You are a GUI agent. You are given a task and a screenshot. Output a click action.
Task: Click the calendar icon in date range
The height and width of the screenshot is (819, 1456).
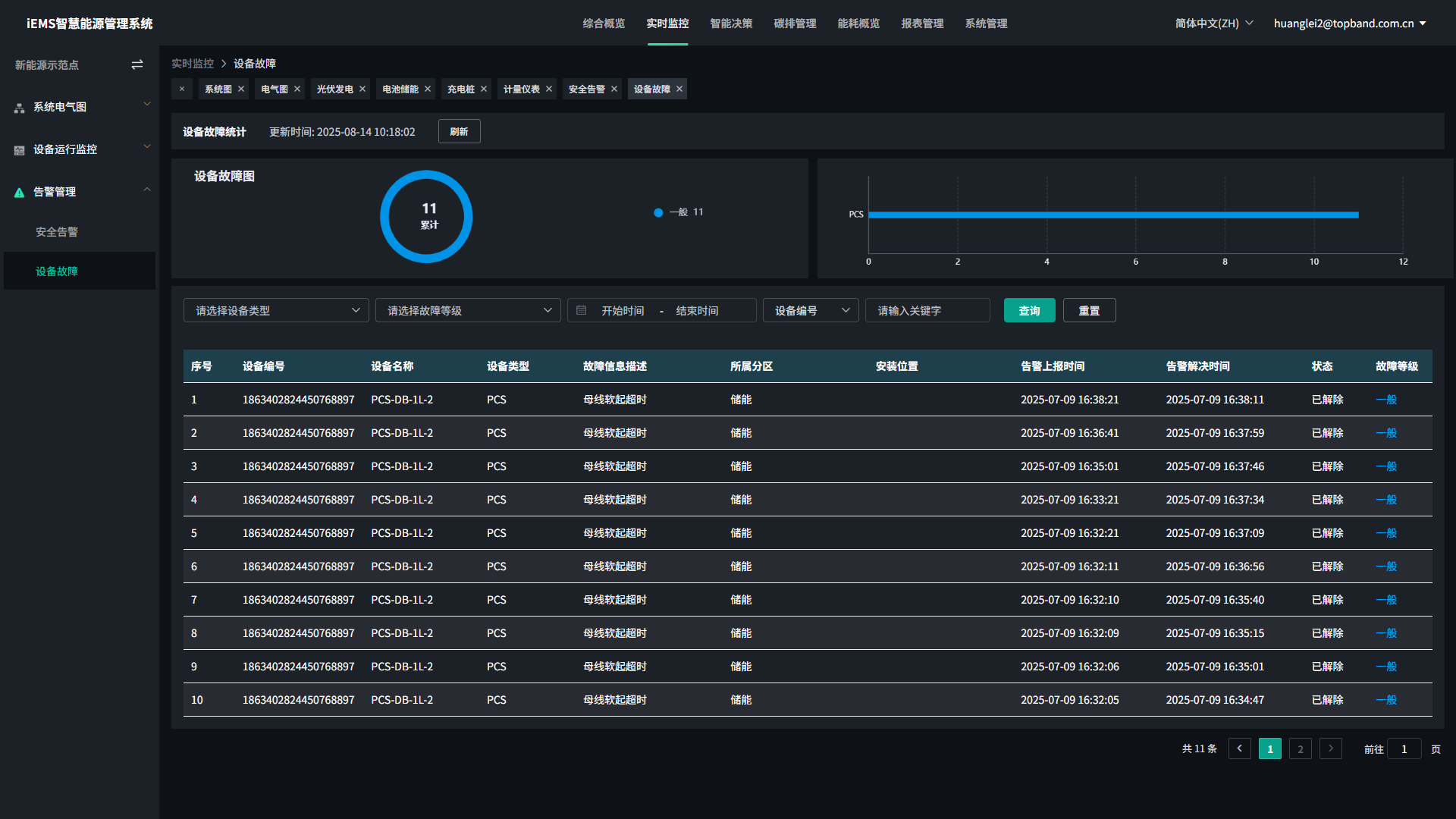point(582,310)
